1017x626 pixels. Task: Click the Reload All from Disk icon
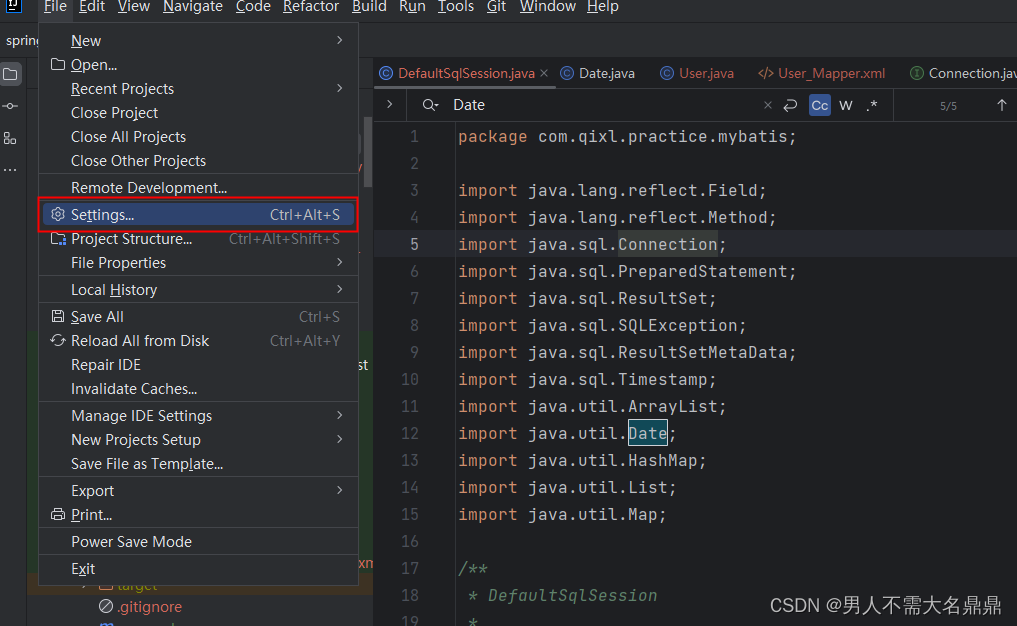pyautogui.click(x=58, y=341)
